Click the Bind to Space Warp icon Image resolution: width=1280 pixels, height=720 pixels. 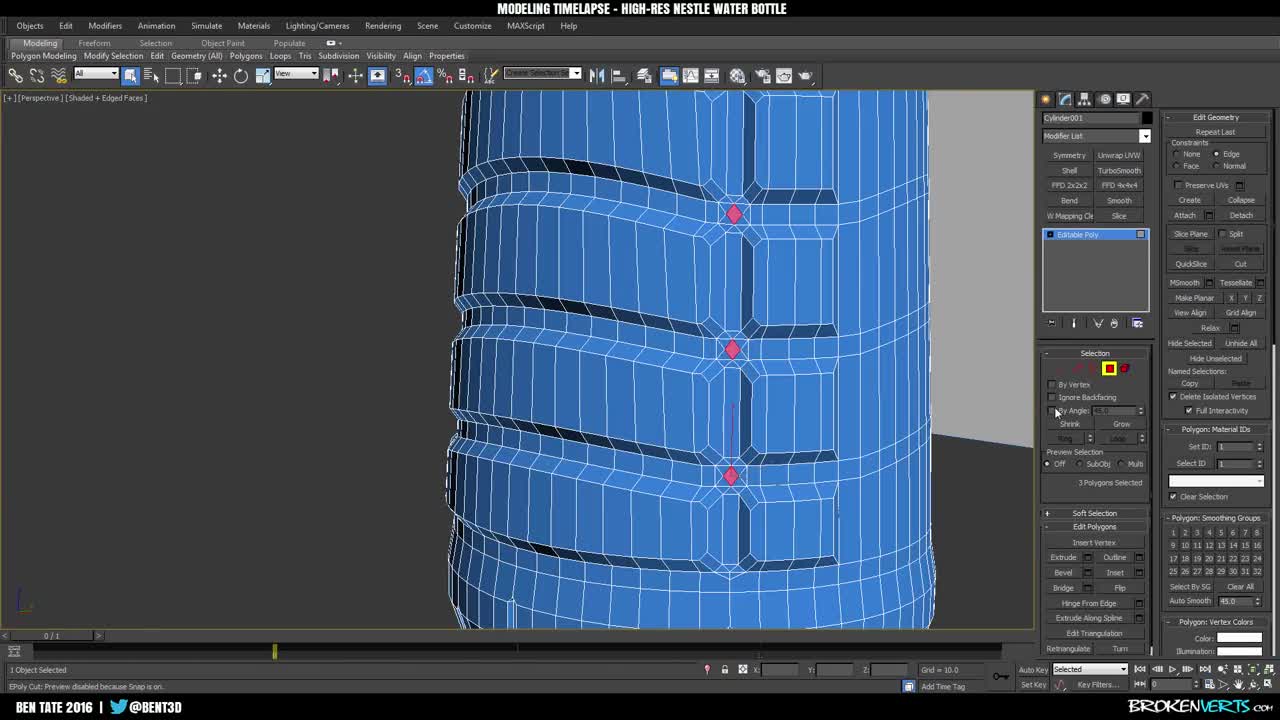tap(59, 76)
